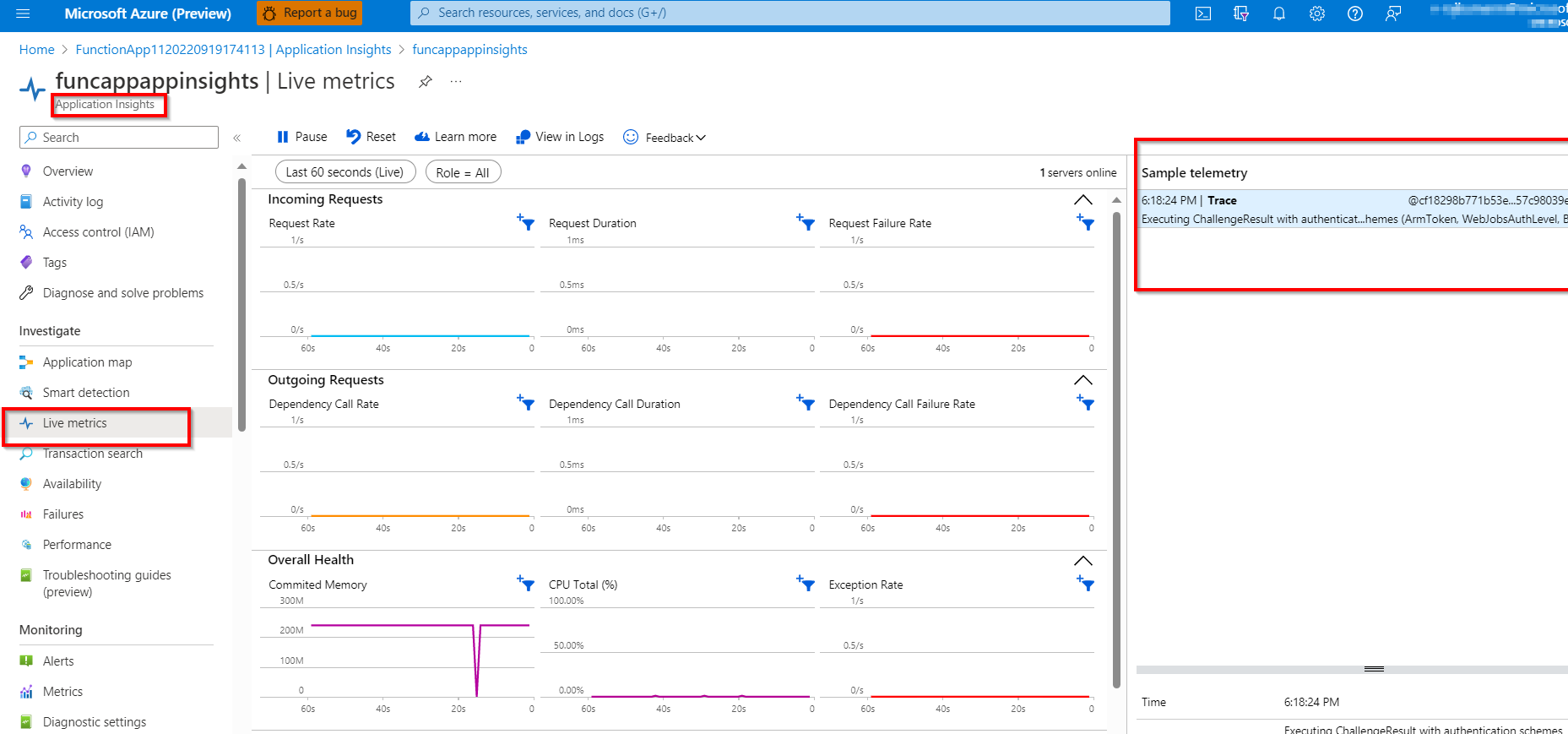Open the notifications bell
Image resolution: width=1568 pixels, height=734 pixels.
1279,14
